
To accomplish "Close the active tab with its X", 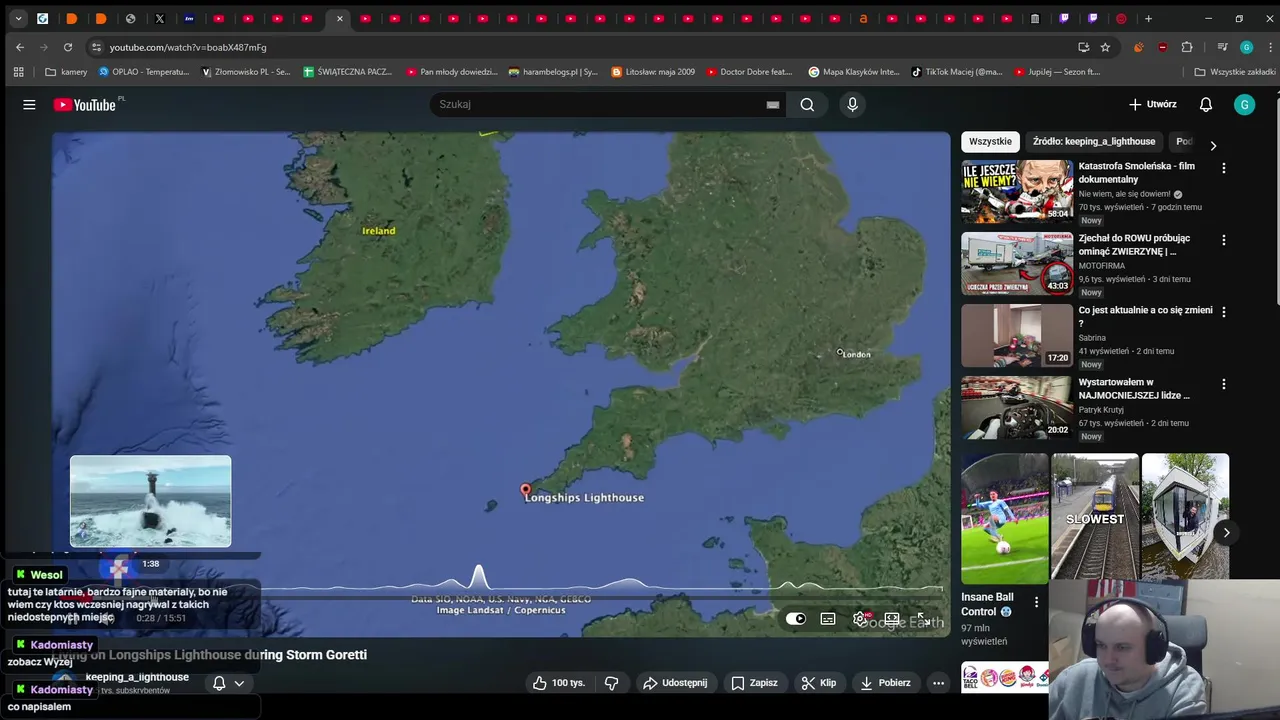I will [x=340, y=18].
